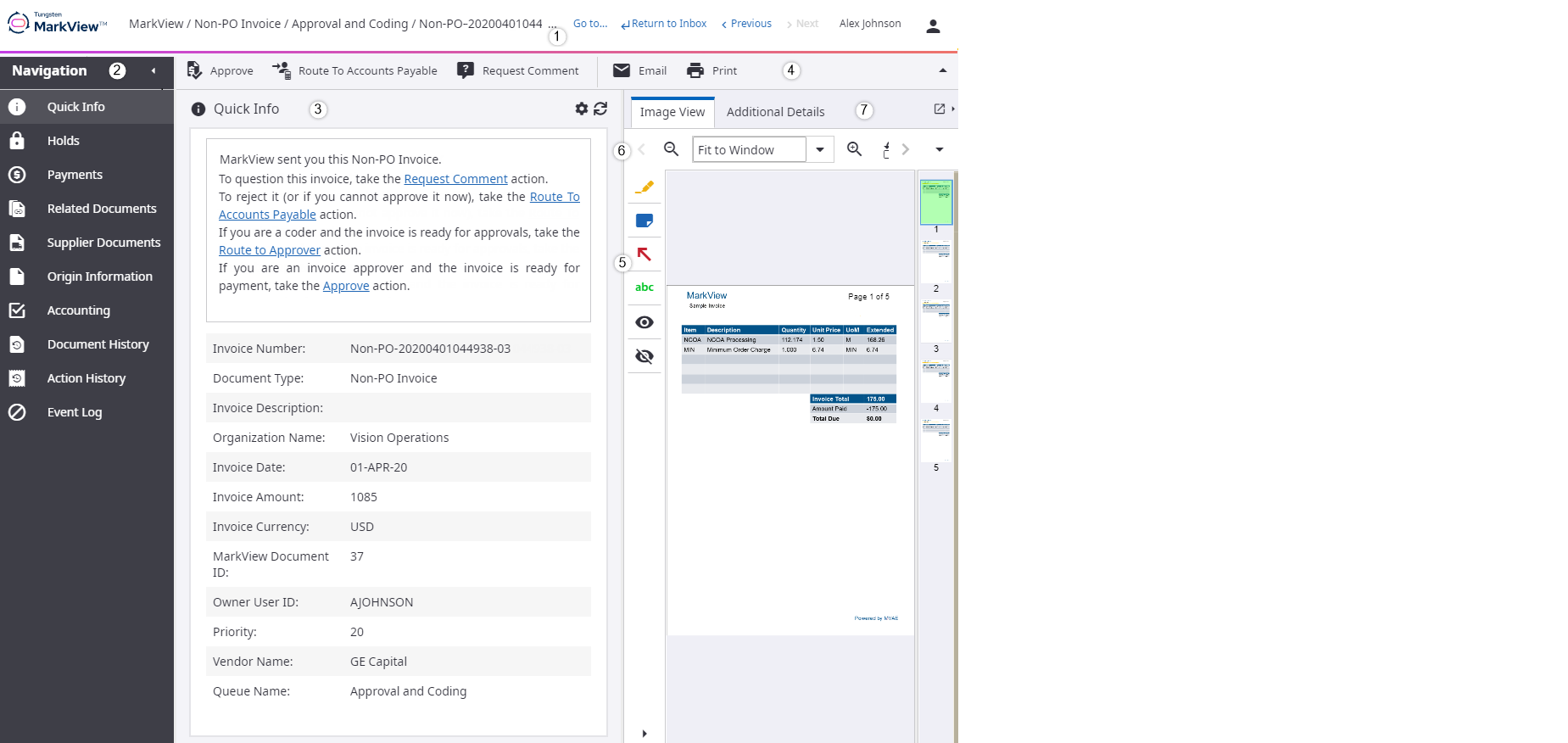Image resolution: width=1568 pixels, height=743 pixels.
Task: Open the Fit to Window zoom dropdown
Action: tap(820, 149)
